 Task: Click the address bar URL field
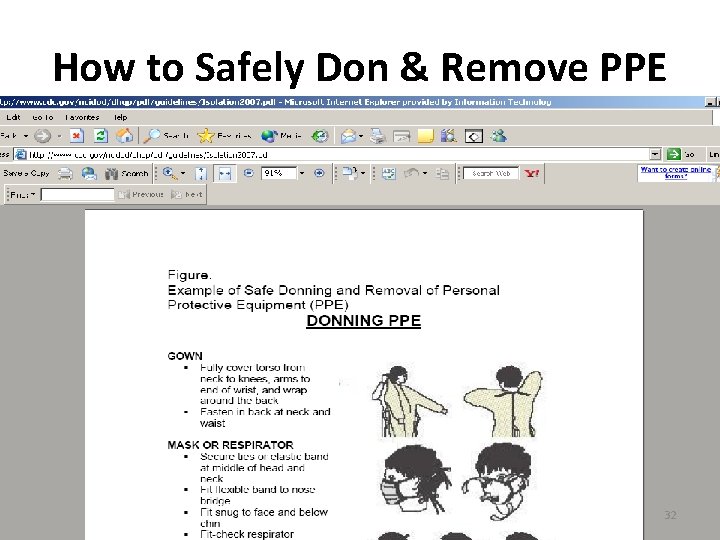click(331, 154)
